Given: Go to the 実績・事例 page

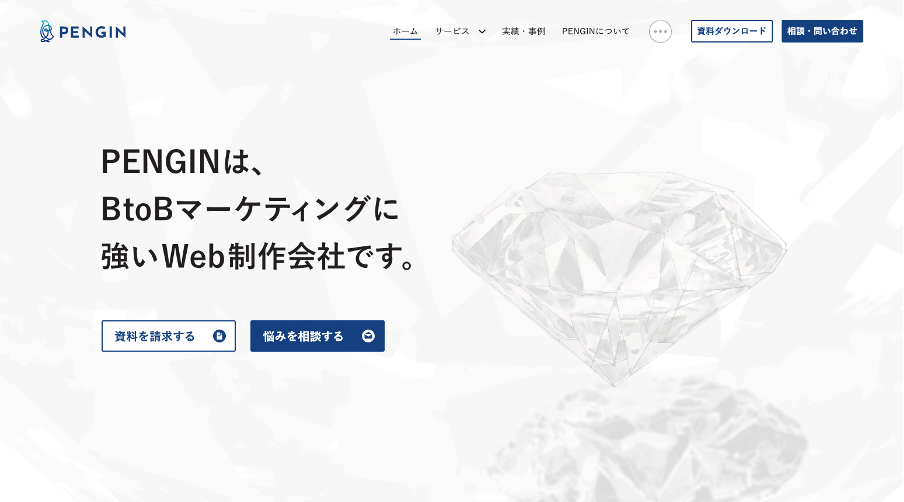Looking at the screenshot, I should pyautogui.click(x=523, y=31).
